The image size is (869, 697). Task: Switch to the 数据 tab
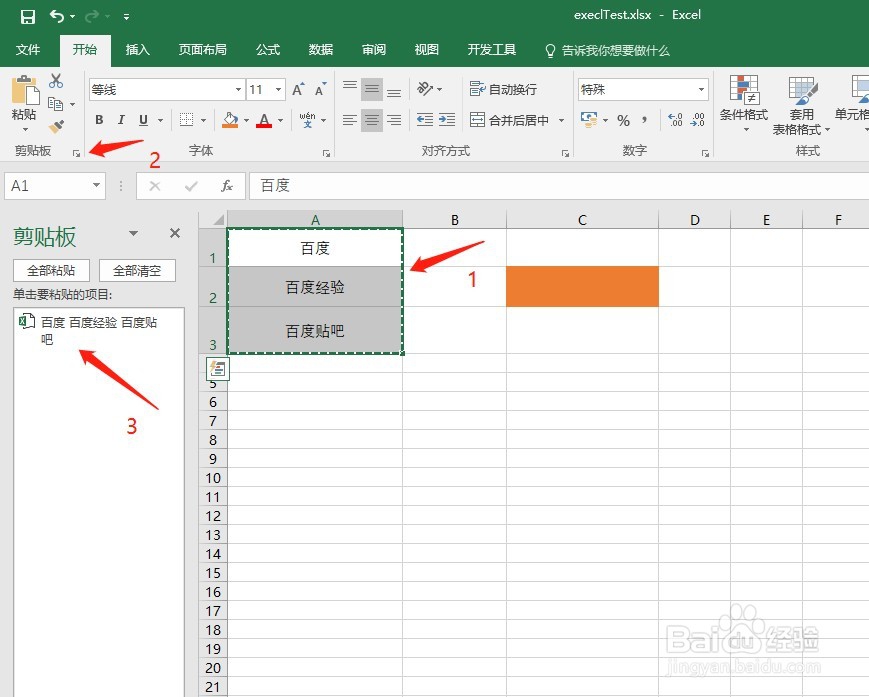click(320, 50)
